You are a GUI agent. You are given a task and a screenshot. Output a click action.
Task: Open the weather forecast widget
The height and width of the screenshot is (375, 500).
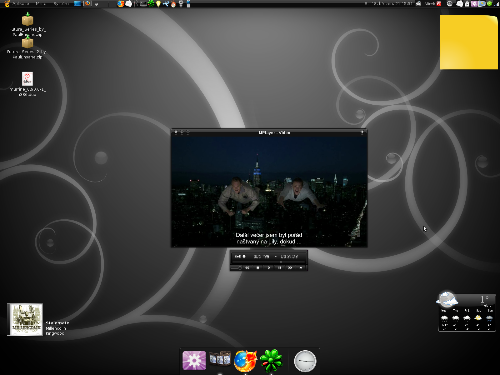coord(466,312)
